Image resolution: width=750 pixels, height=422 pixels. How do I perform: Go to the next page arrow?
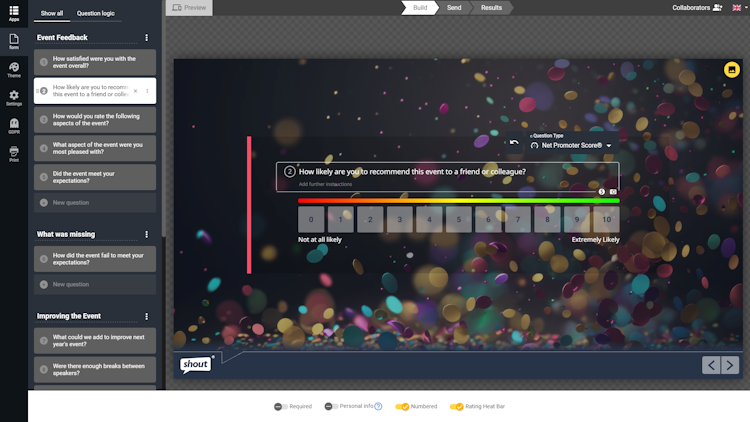(730, 366)
